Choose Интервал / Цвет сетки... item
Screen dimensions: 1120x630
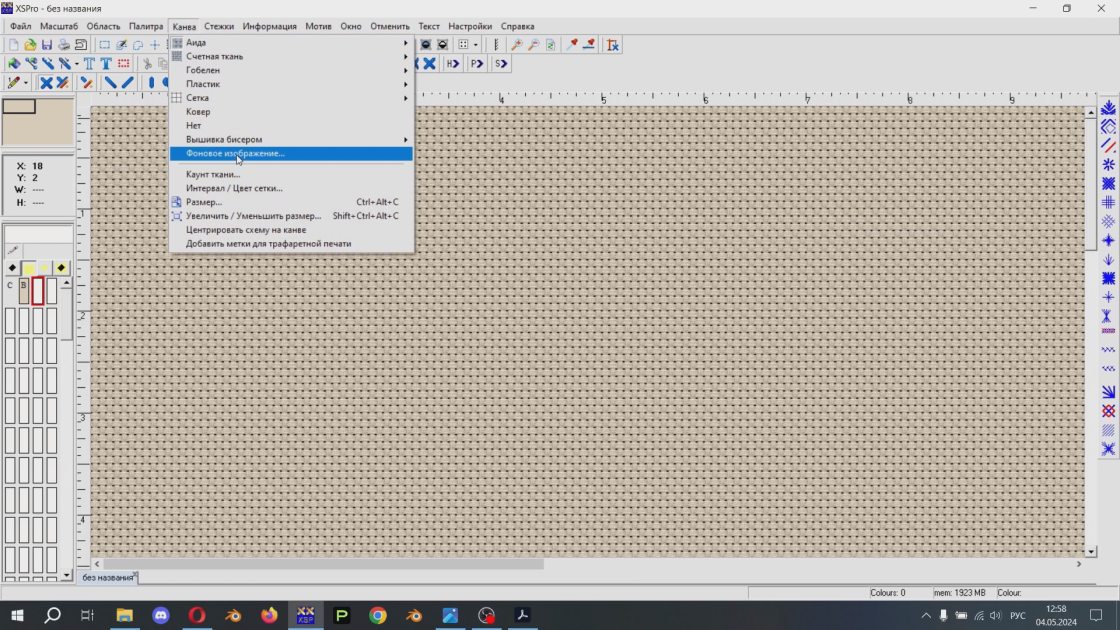(x=291, y=188)
